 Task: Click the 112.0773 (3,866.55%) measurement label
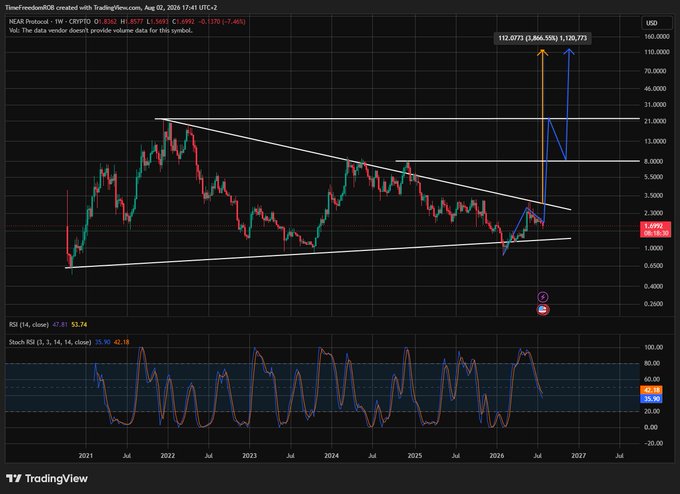coord(543,38)
